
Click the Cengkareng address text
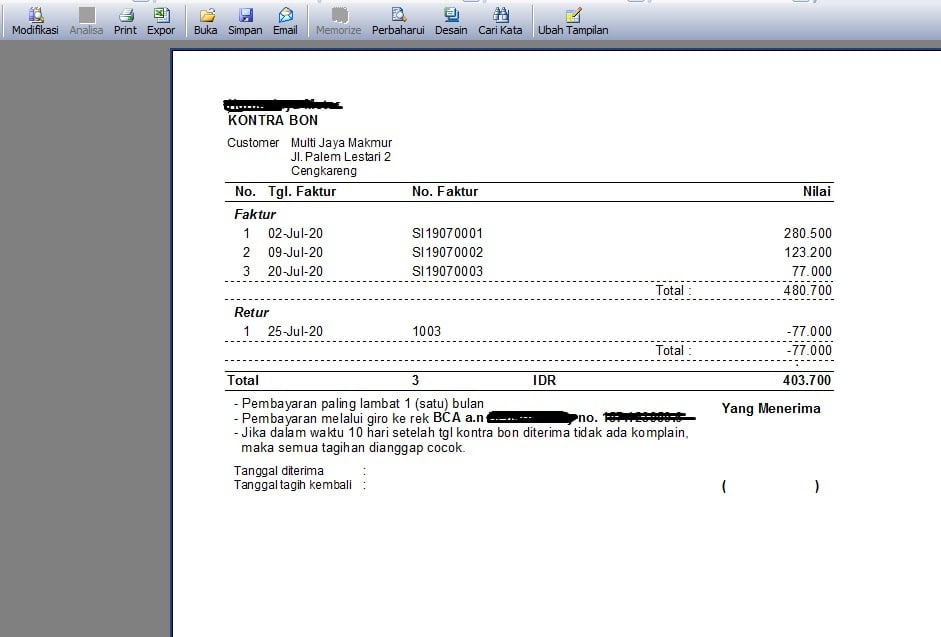(324, 171)
